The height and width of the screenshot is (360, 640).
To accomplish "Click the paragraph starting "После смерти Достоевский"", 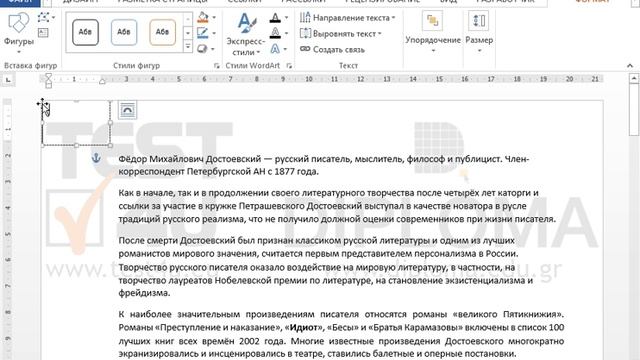I will tap(325, 267).
